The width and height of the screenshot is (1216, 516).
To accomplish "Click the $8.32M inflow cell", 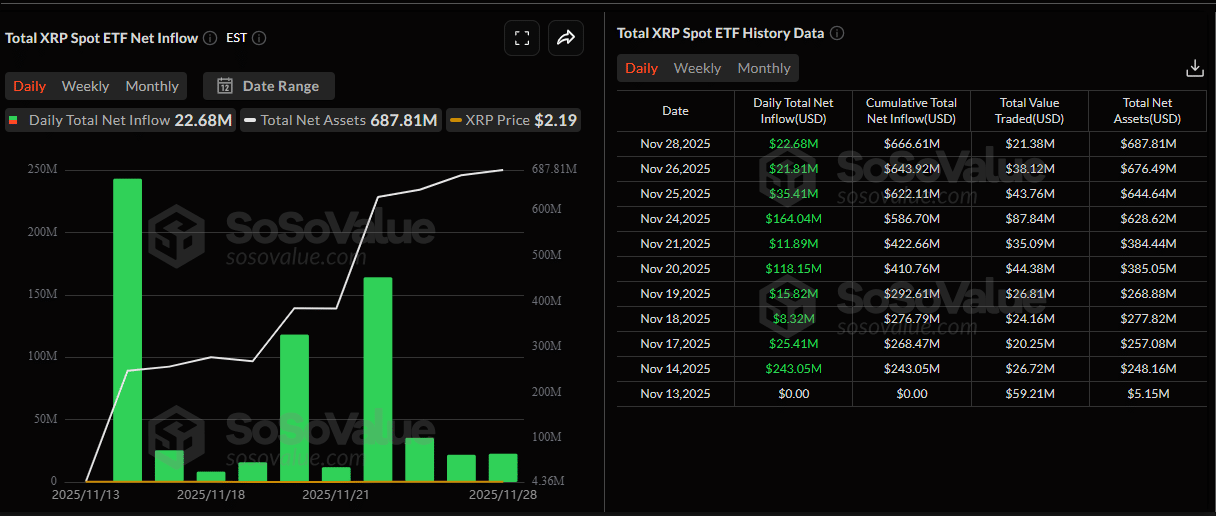I will coord(794,319).
